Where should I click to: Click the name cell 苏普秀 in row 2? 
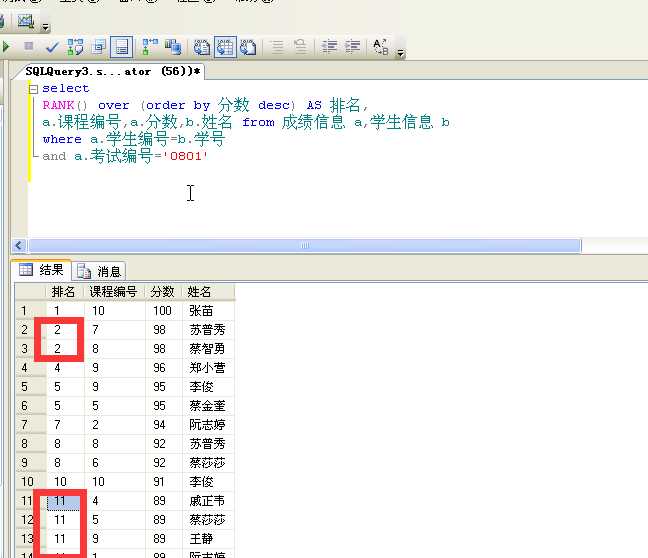(208, 329)
